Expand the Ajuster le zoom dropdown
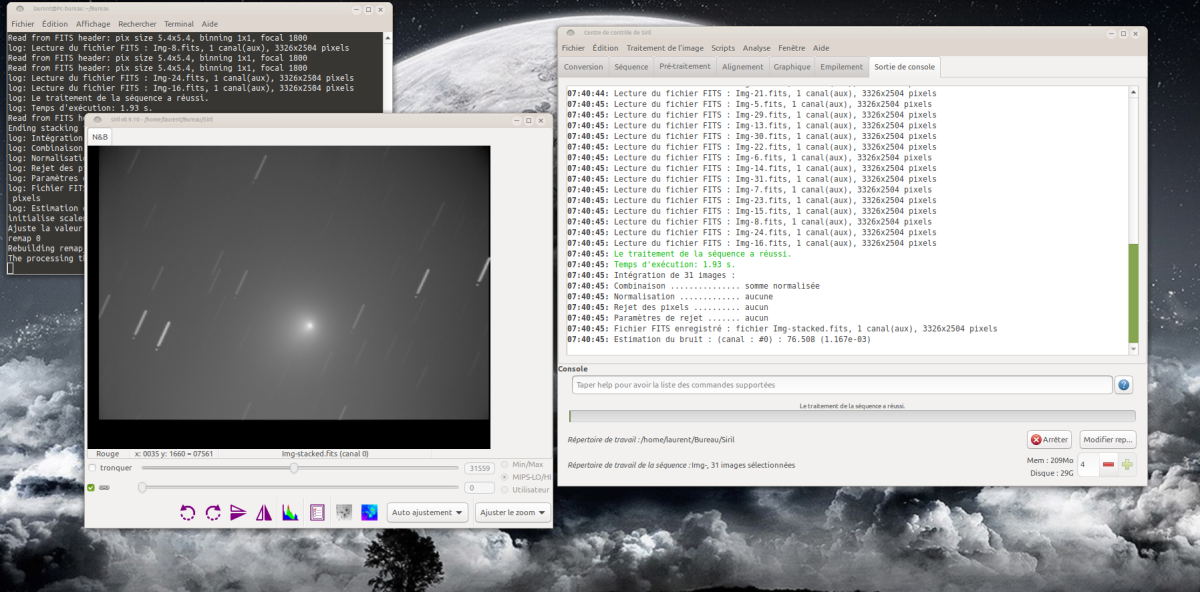The width and height of the screenshot is (1200, 592). [x=513, y=513]
